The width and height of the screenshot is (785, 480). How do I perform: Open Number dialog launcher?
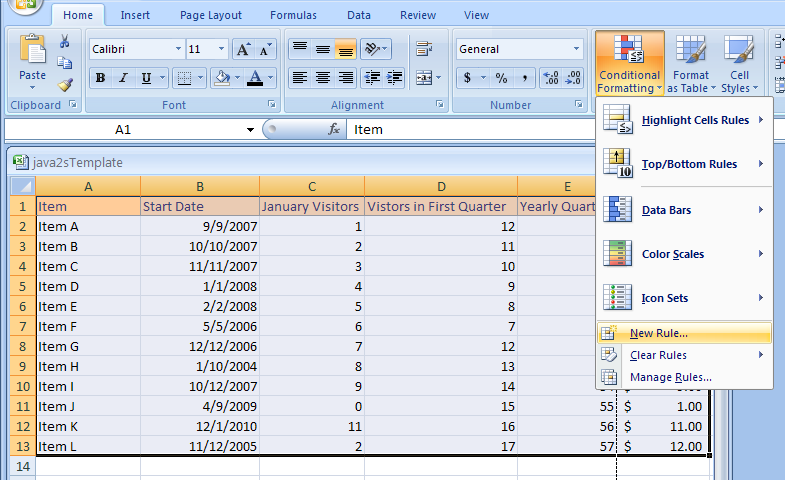pos(579,105)
